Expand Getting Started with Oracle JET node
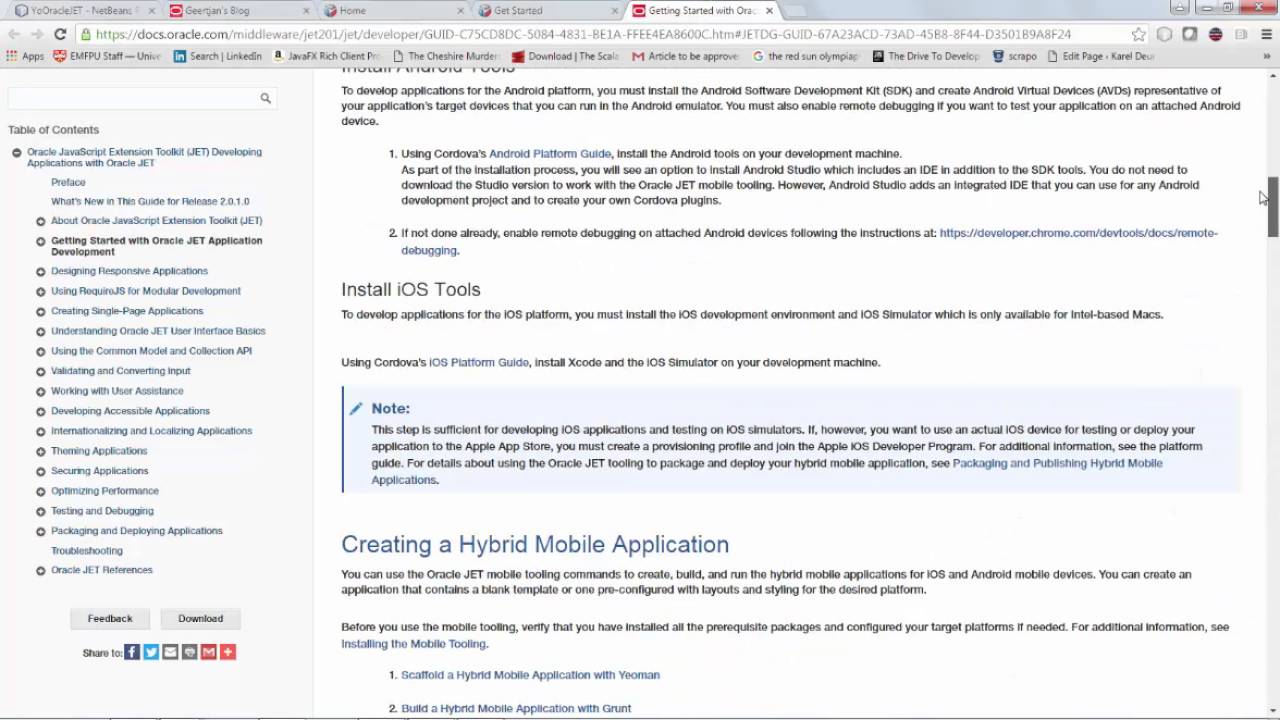 pyautogui.click(x=41, y=241)
